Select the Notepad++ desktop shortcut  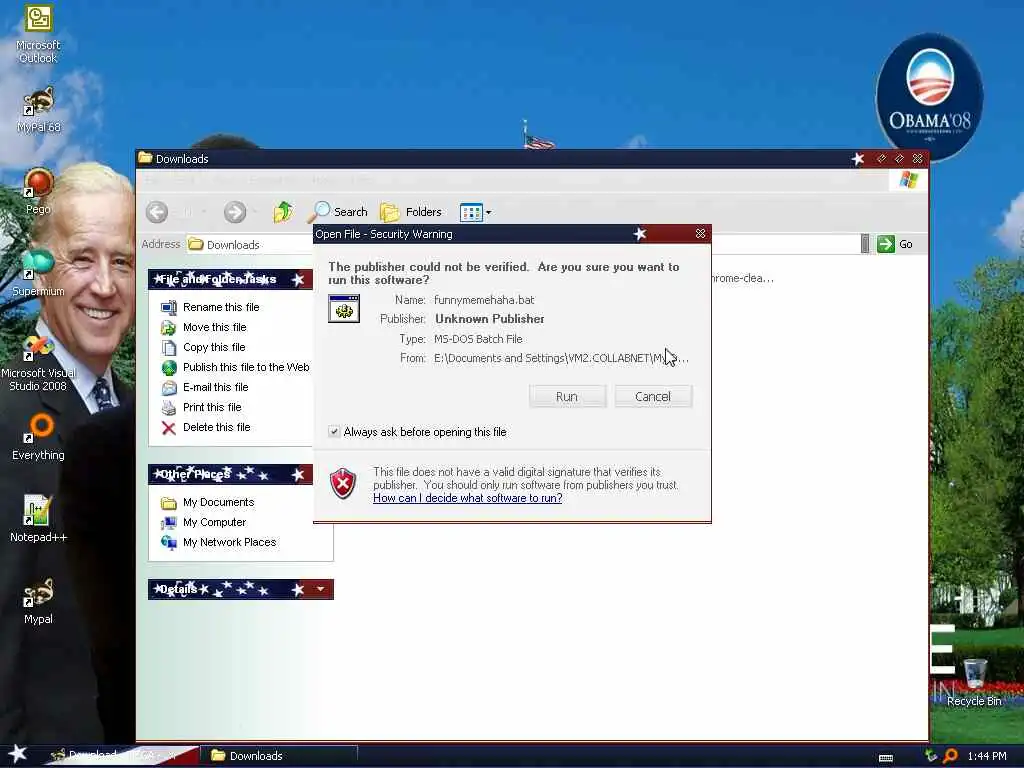(x=38, y=519)
